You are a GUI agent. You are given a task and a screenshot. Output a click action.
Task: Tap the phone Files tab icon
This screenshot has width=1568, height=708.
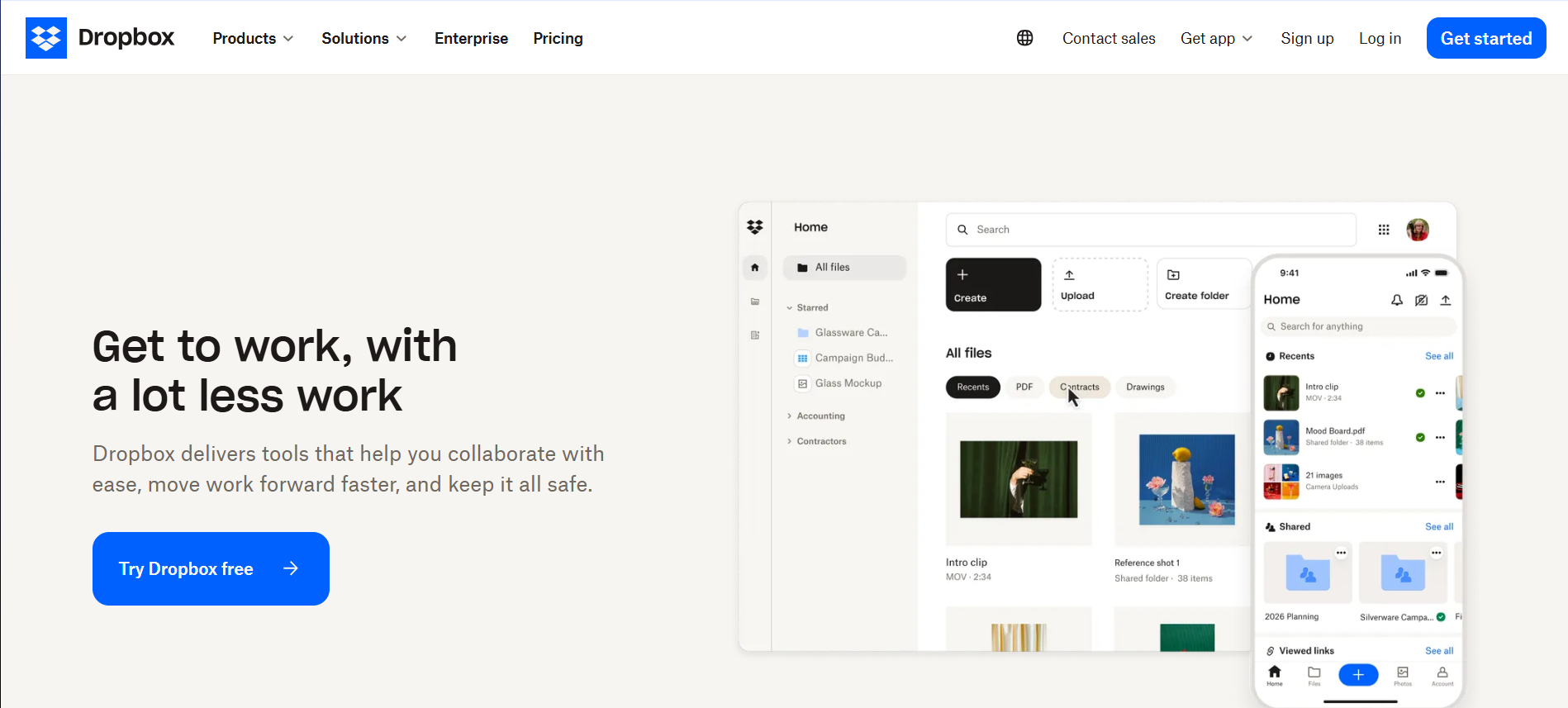coord(1314,676)
